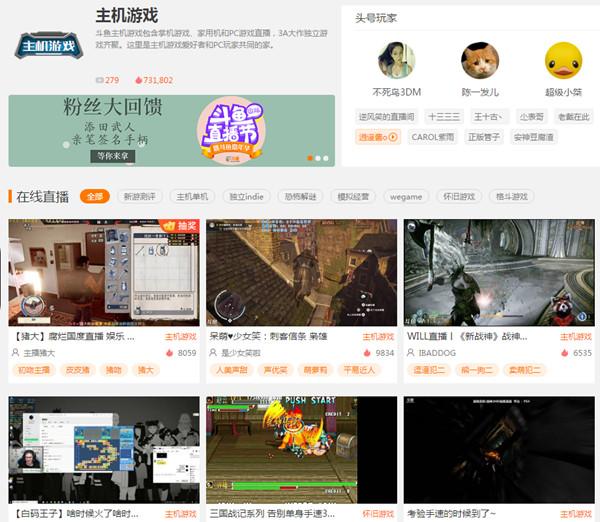The width and height of the screenshot is (600, 522).
Task: Click the user icon next to IBADDOG
Action: click(411, 352)
